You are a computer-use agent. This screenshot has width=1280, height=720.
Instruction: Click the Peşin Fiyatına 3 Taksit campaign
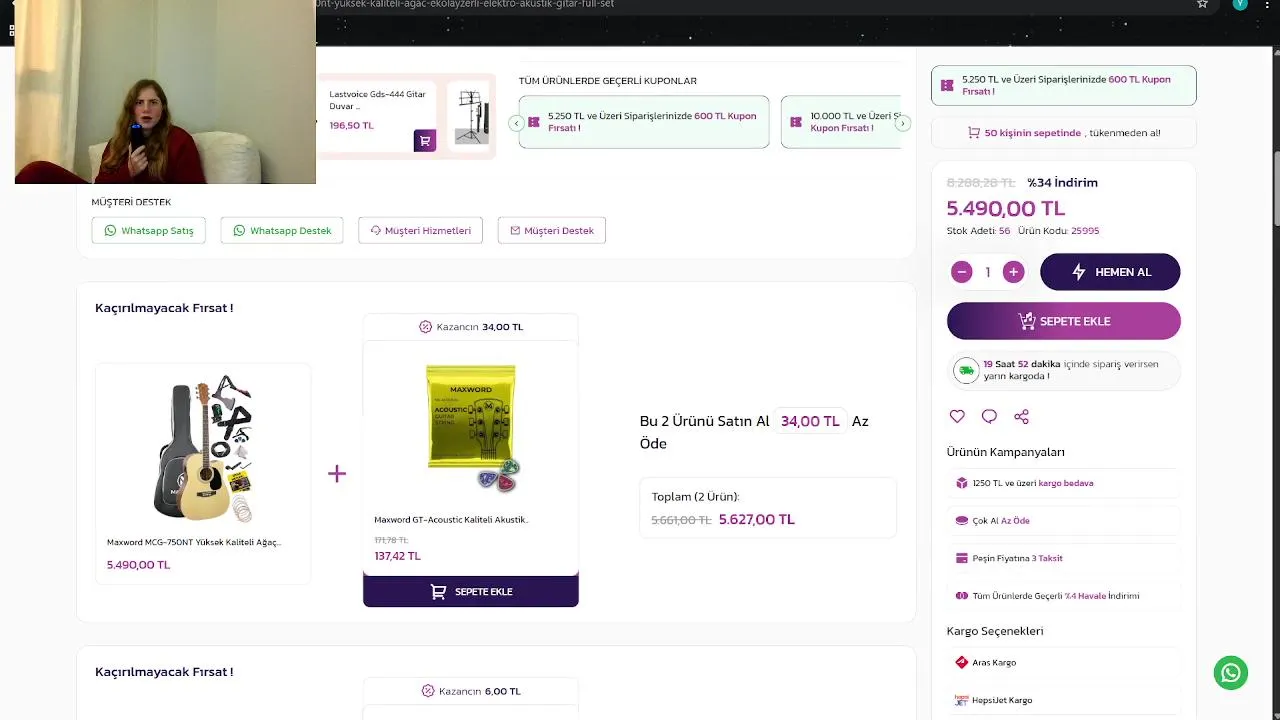1063,558
